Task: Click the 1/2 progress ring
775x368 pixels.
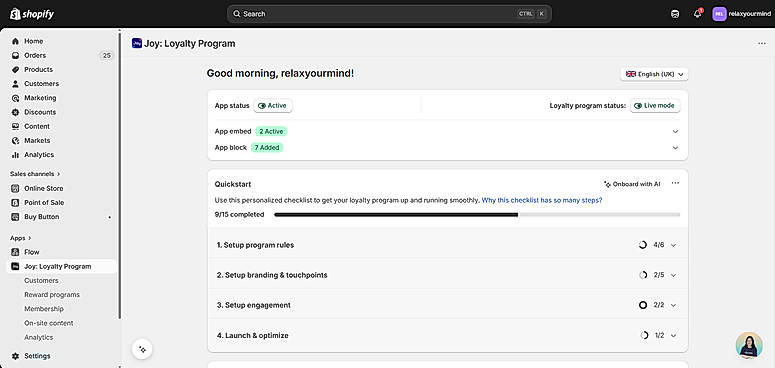Action: coord(644,335)
